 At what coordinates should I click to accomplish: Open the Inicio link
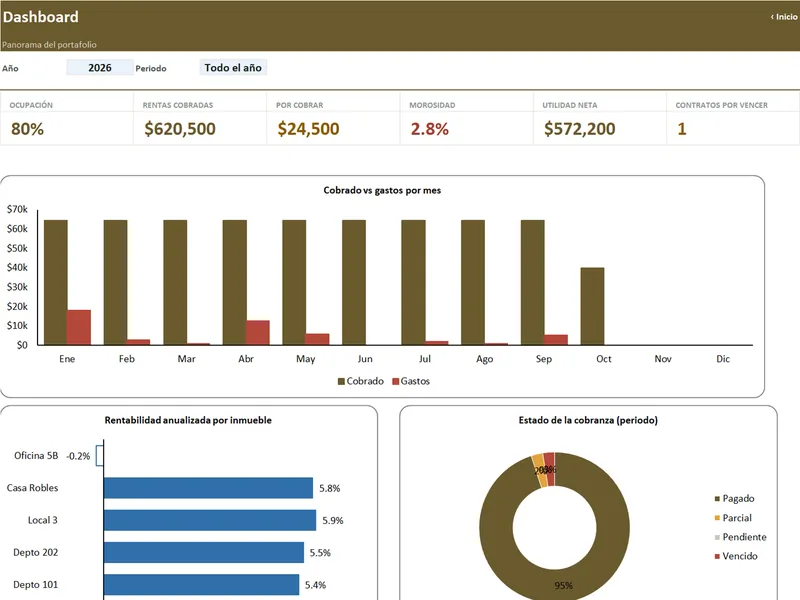[x=784, y=17]
